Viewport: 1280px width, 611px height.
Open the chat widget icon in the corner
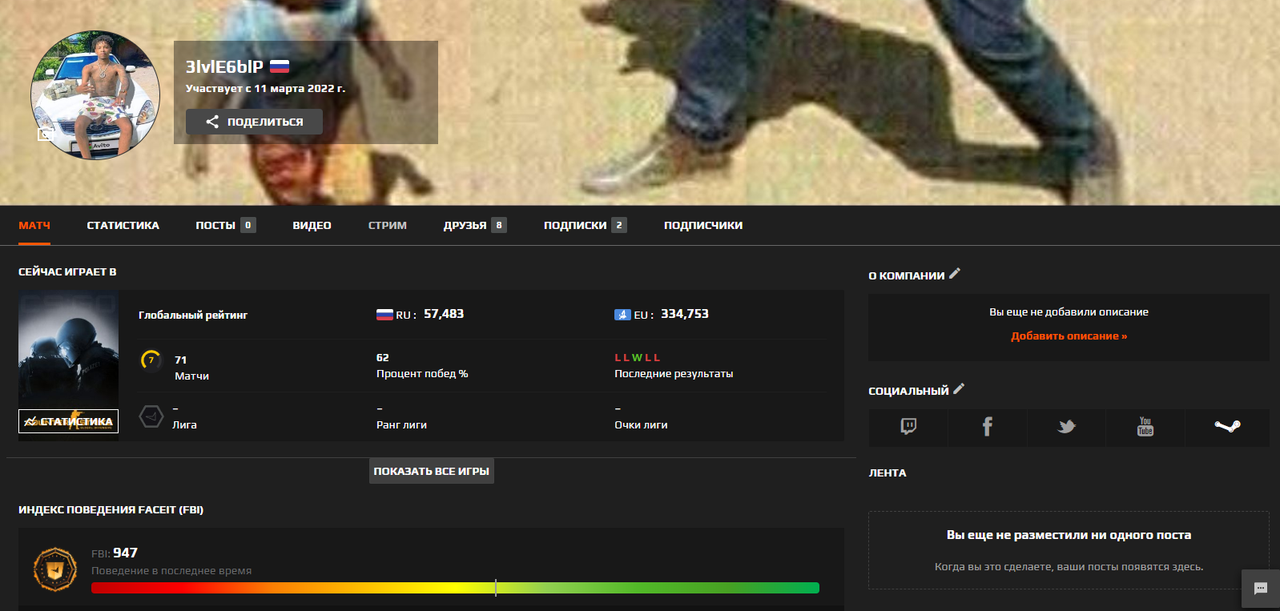click(x=1260, y=589)
